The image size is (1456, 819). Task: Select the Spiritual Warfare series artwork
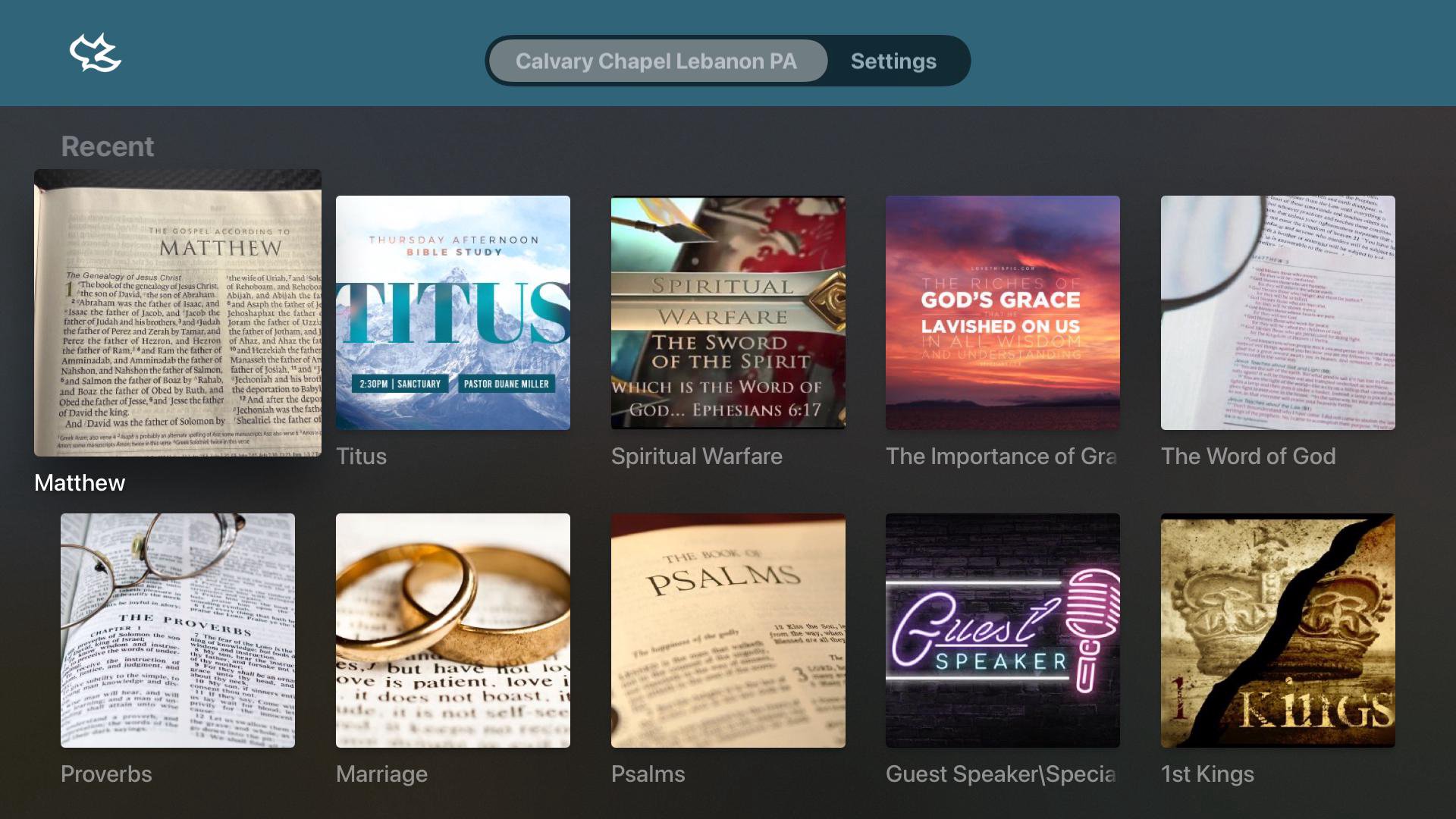[x=728, y=312]
